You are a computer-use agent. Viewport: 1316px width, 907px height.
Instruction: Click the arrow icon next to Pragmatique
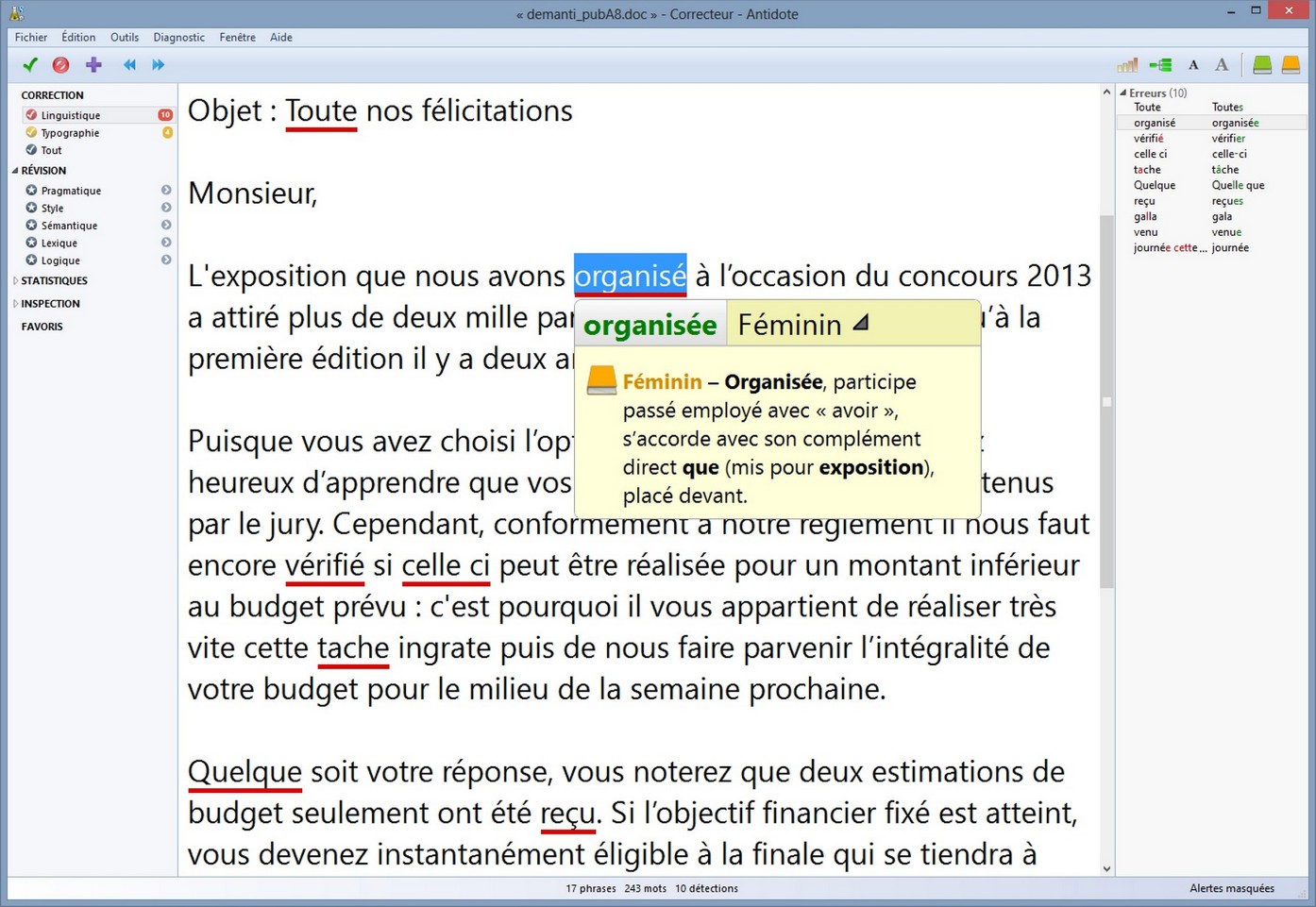coord(166,191)
